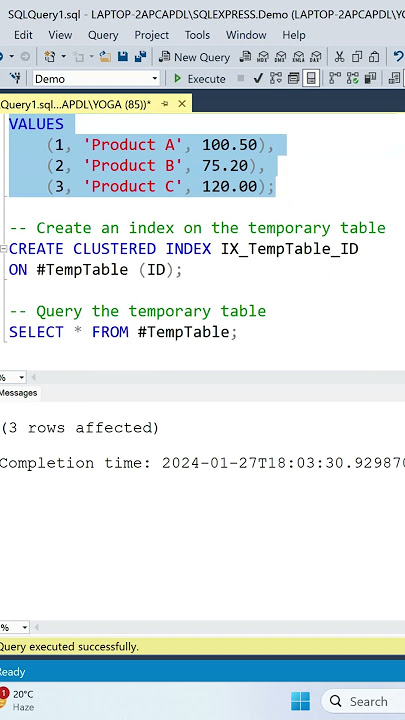Click the Cut scissors icon

coord(339,57)
